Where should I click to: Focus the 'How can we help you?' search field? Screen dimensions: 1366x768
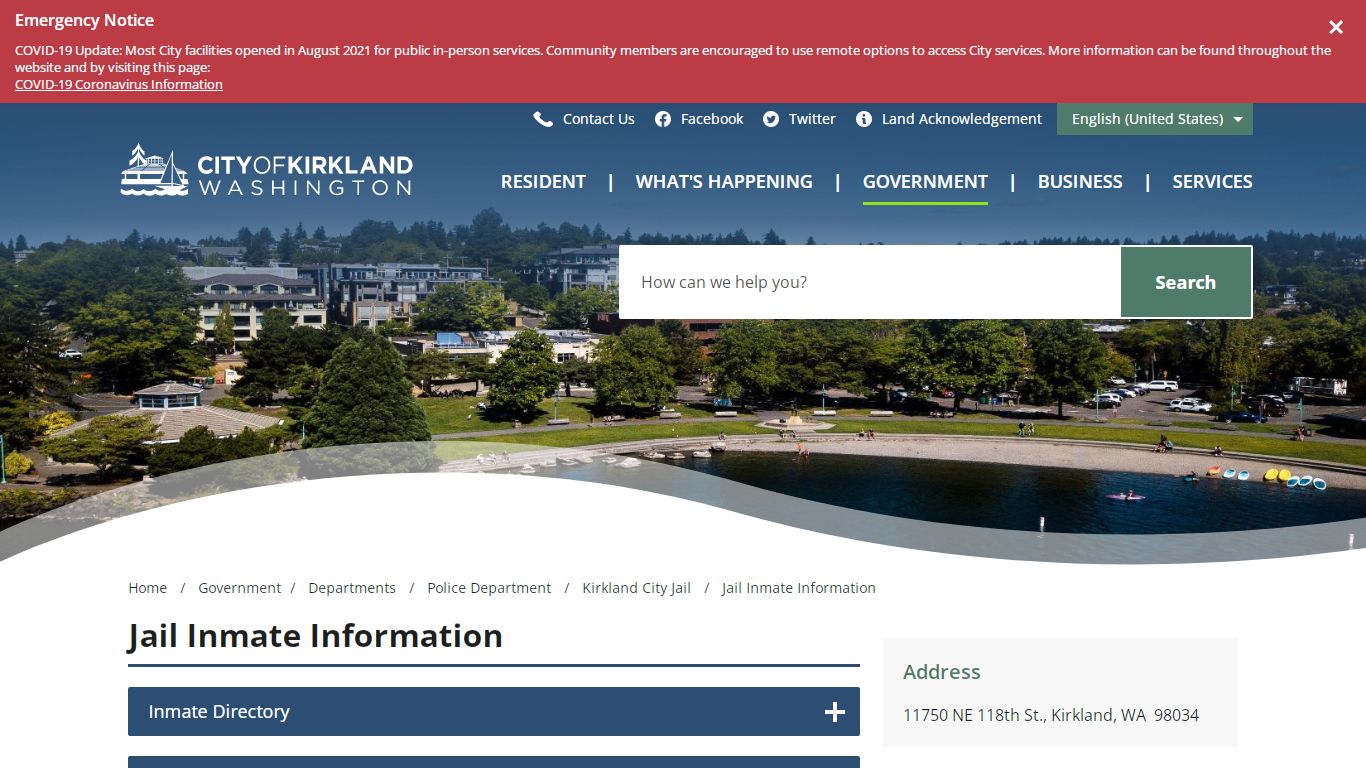pyautogui.click(x=870, y=282)
